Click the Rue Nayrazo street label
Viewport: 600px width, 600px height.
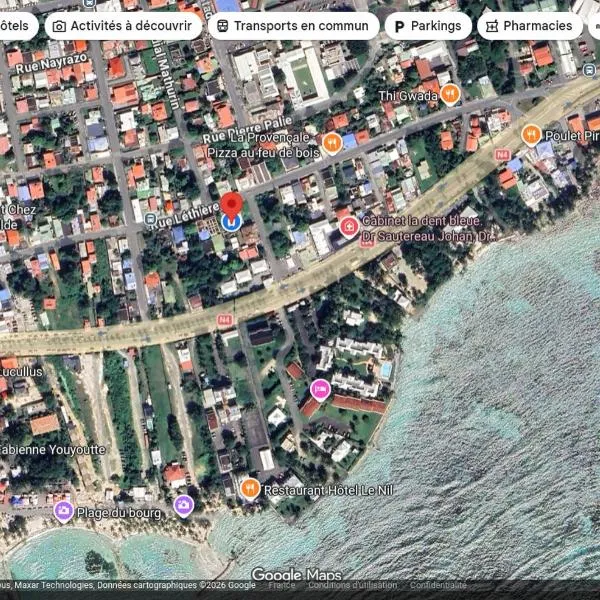coord(52,64)
